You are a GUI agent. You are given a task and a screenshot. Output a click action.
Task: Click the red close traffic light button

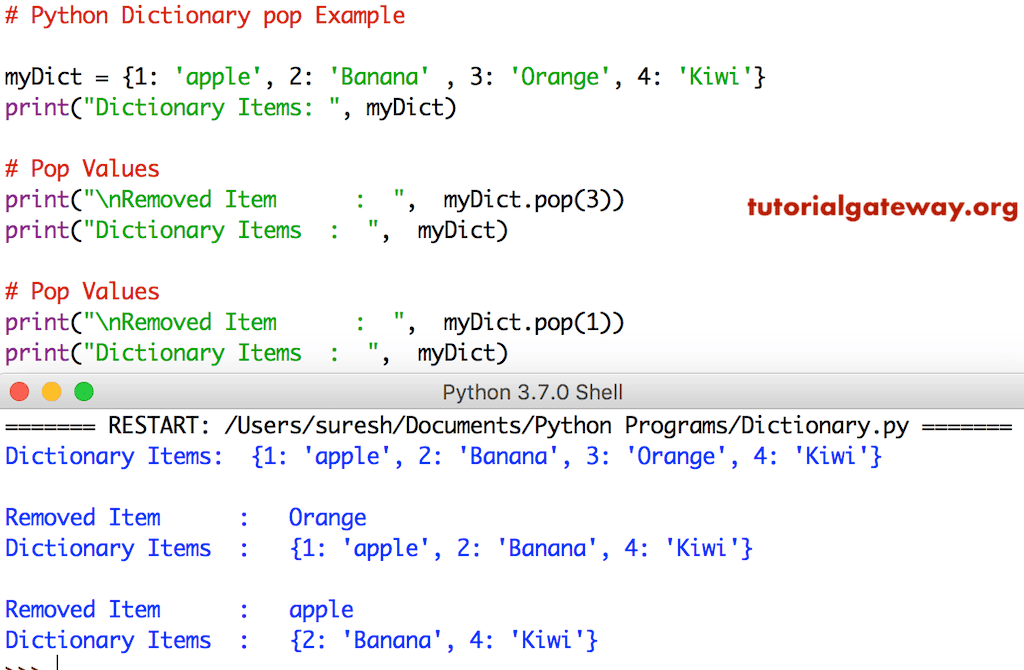18,391
